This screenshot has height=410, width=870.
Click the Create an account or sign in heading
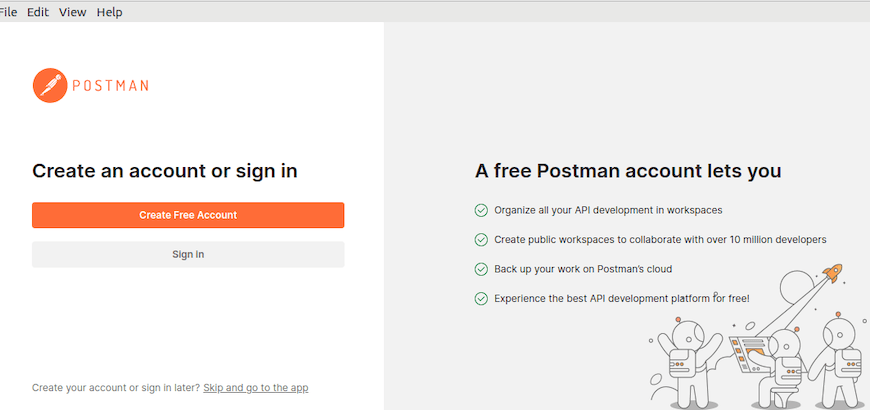click(x=165, y=171)
